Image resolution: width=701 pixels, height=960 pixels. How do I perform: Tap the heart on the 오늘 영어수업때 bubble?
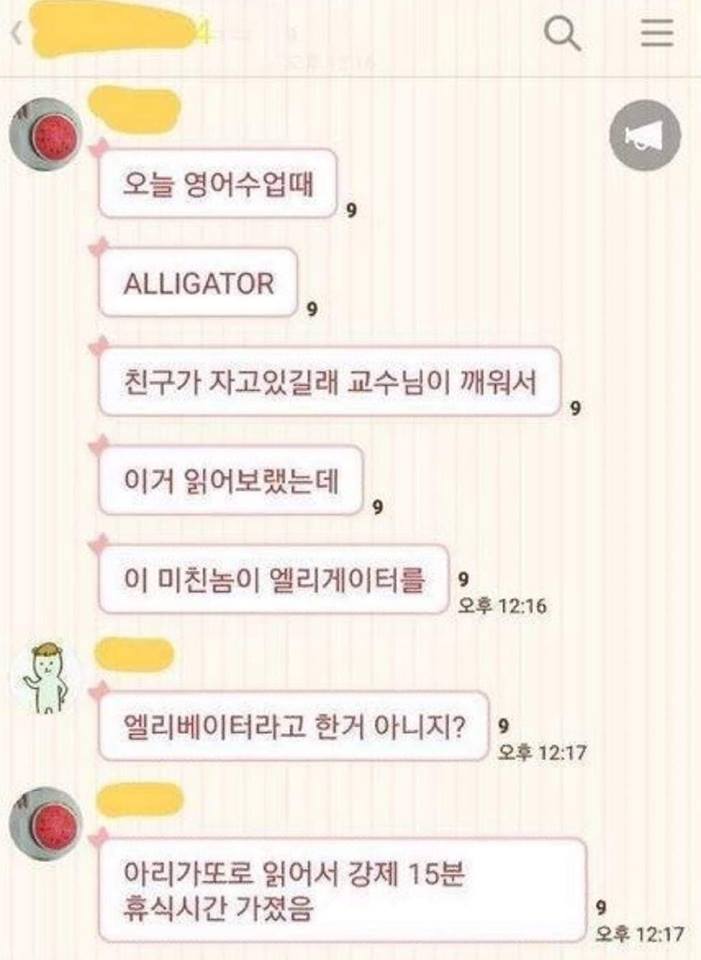(x=98, y=148)
